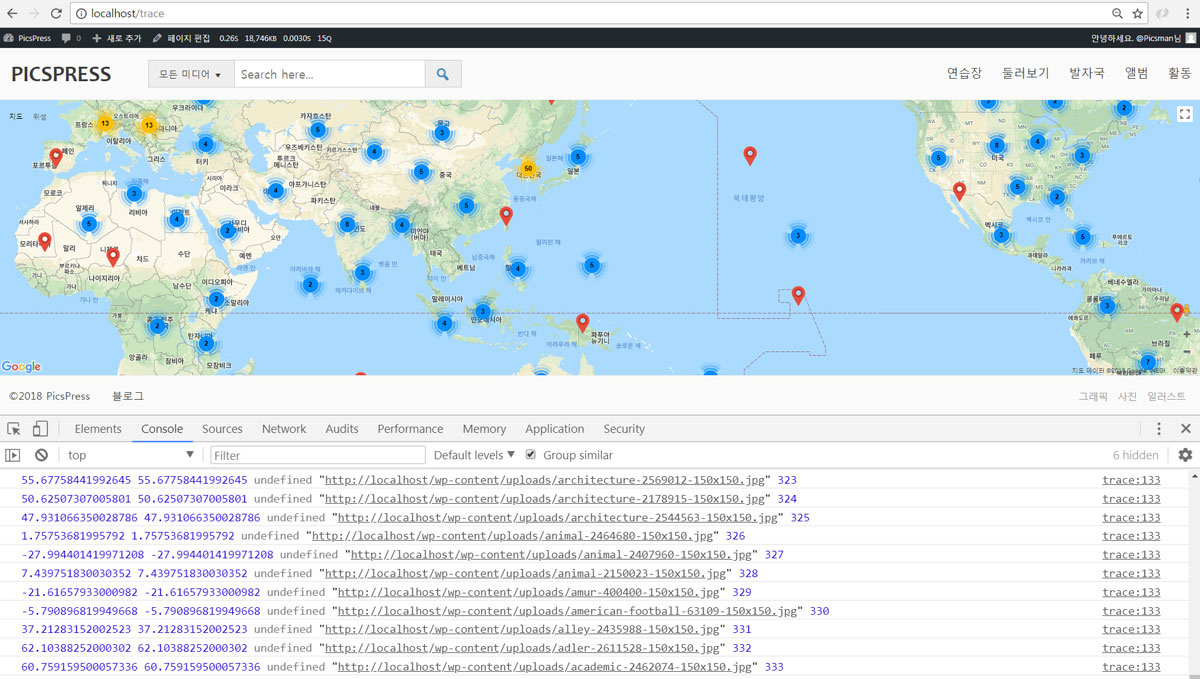Click the blue search magnifier button

(443, 74)
